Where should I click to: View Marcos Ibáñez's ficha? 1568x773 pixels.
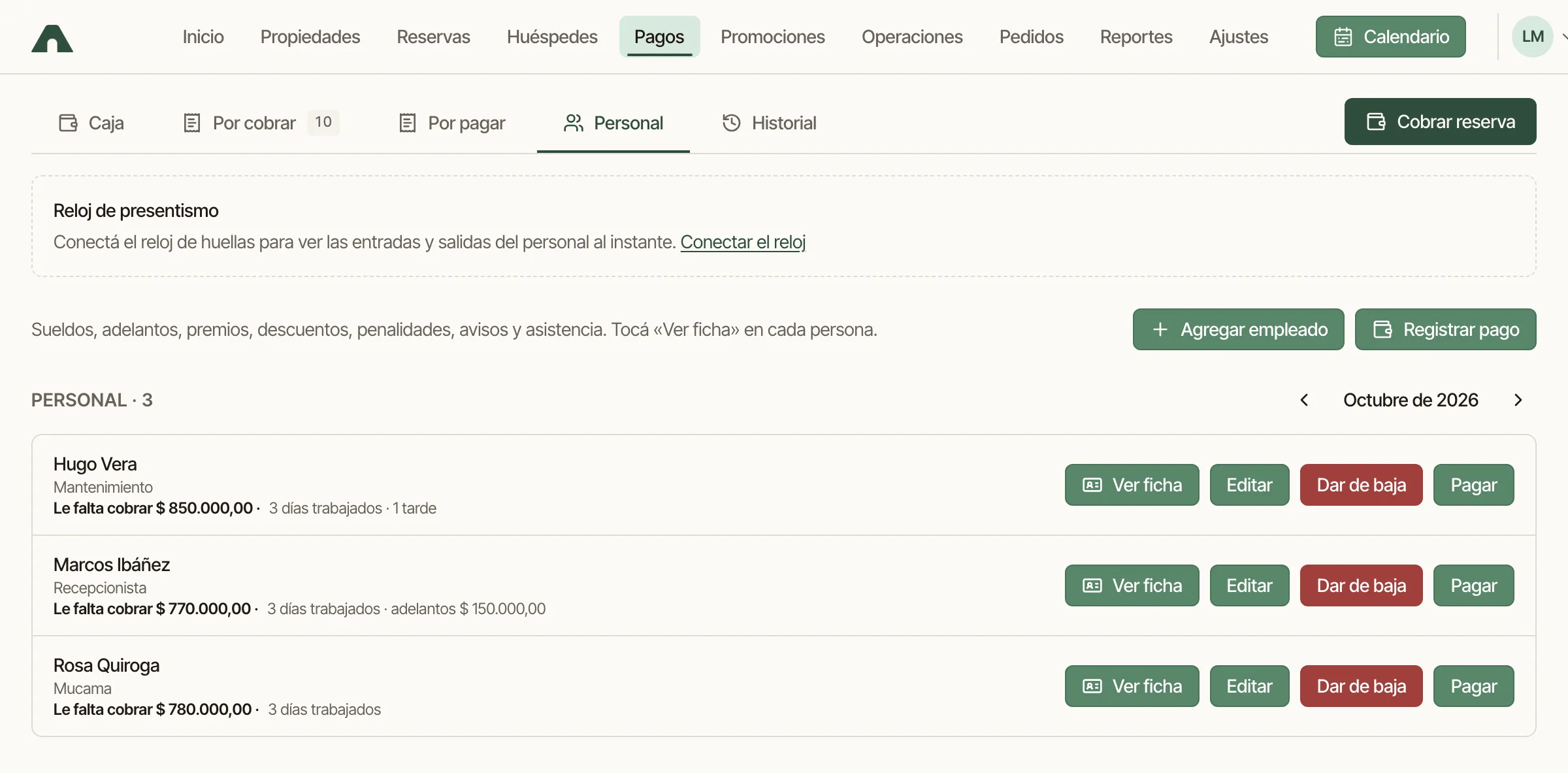1132,585
